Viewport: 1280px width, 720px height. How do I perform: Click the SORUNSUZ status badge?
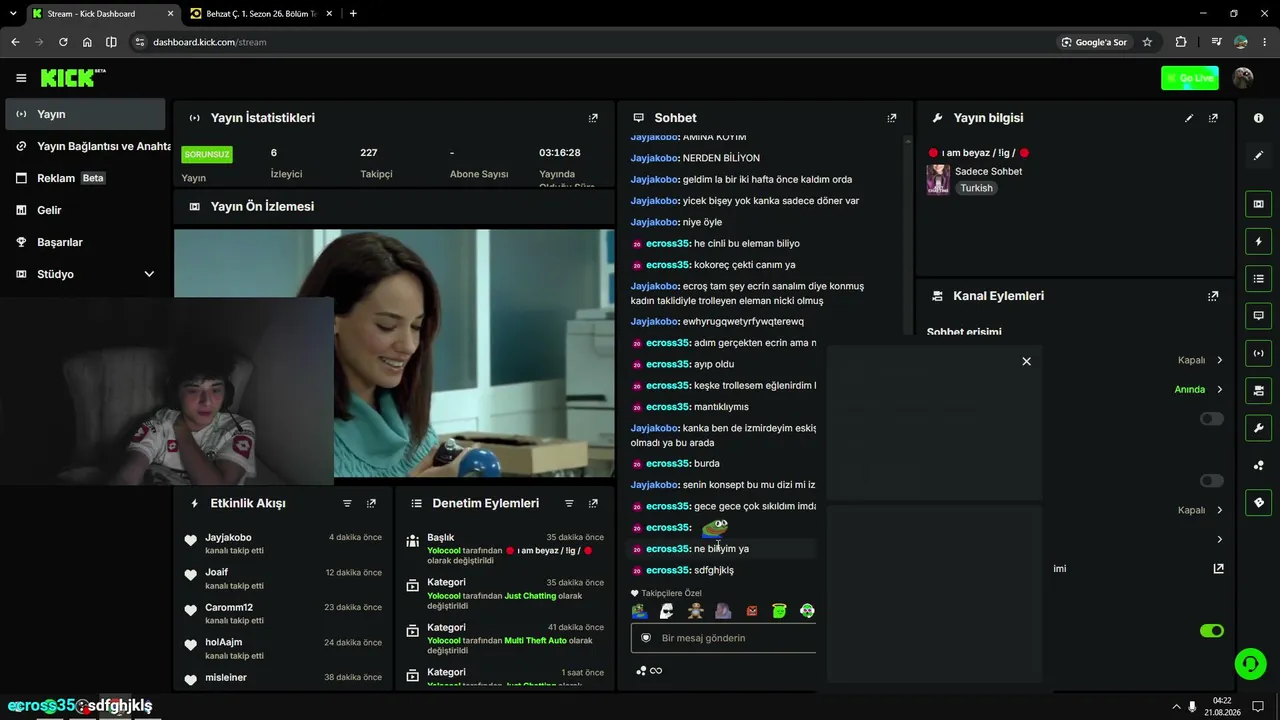click(207, 155)
